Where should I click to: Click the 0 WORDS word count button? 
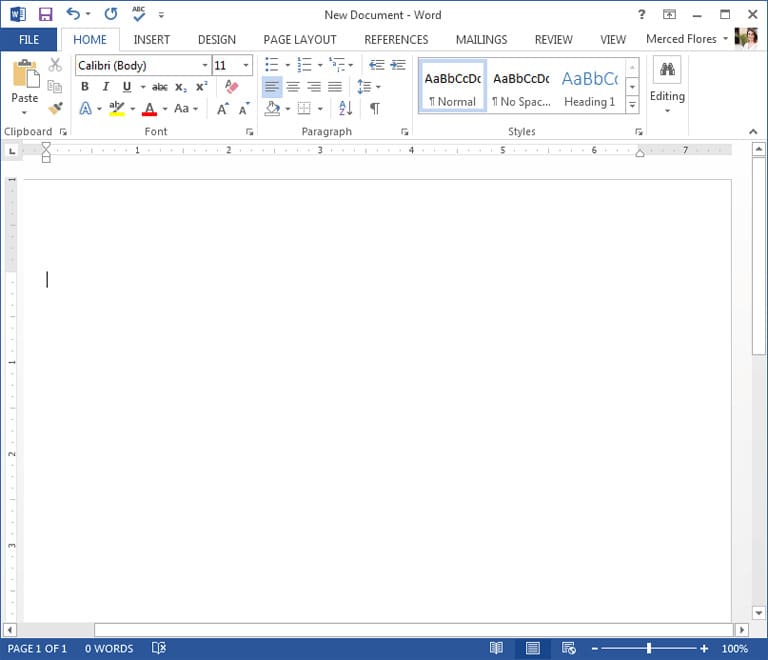pyautogui.click(x=109, y=648)
